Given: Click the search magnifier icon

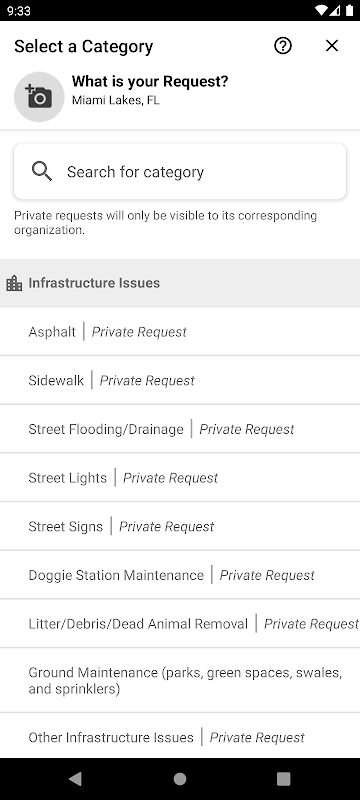Looking at the screenshot, I should coord(41,171).
